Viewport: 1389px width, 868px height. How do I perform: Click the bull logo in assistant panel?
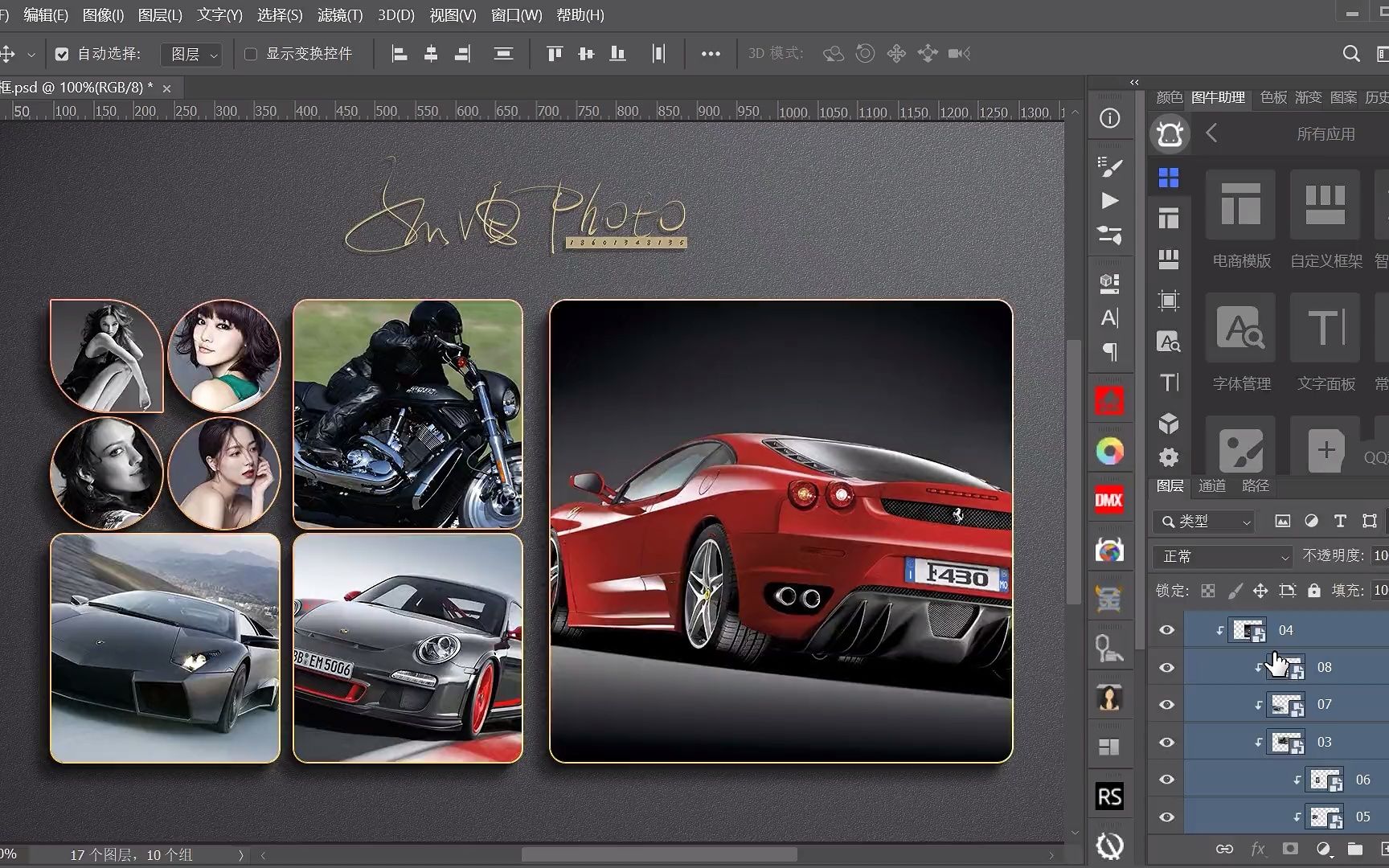point(1170,133)
